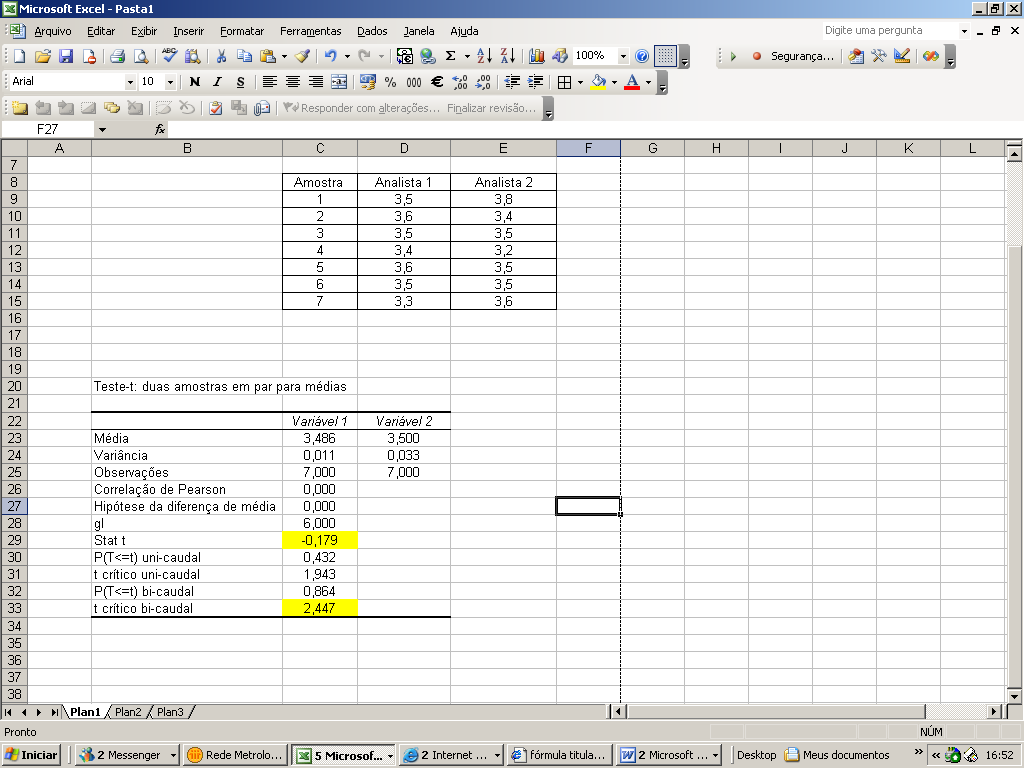Toggle Bold formatting (N button)
This screenshot has width=1024, height=768.
(195, 82)
